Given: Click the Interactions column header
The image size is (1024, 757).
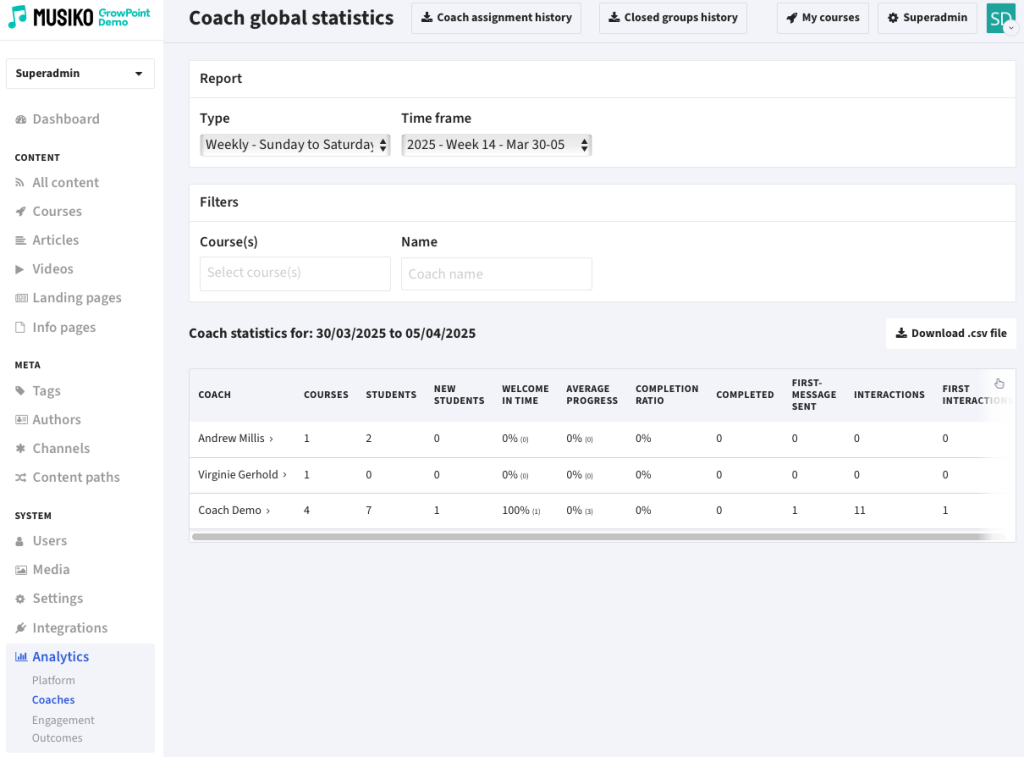Looking at the screenshot, I should tap(889, 395).
